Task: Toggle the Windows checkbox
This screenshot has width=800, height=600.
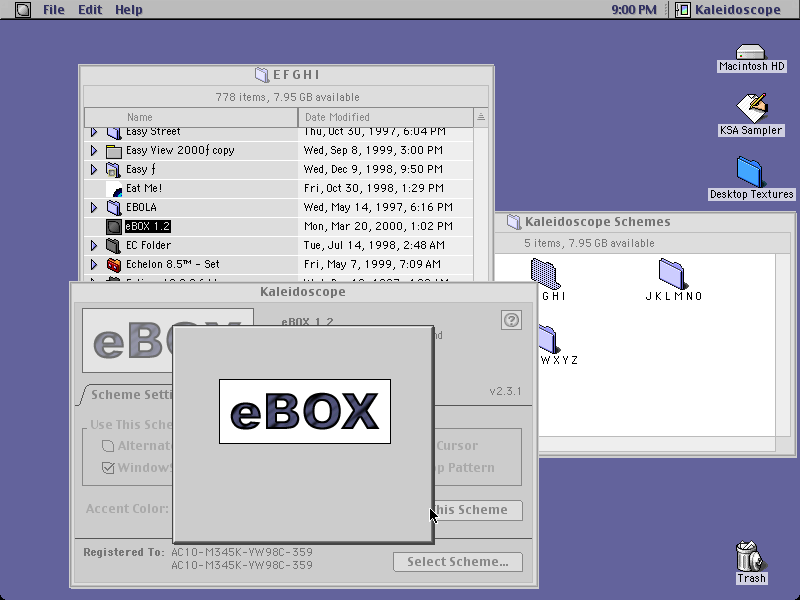Action: [108, 468]
